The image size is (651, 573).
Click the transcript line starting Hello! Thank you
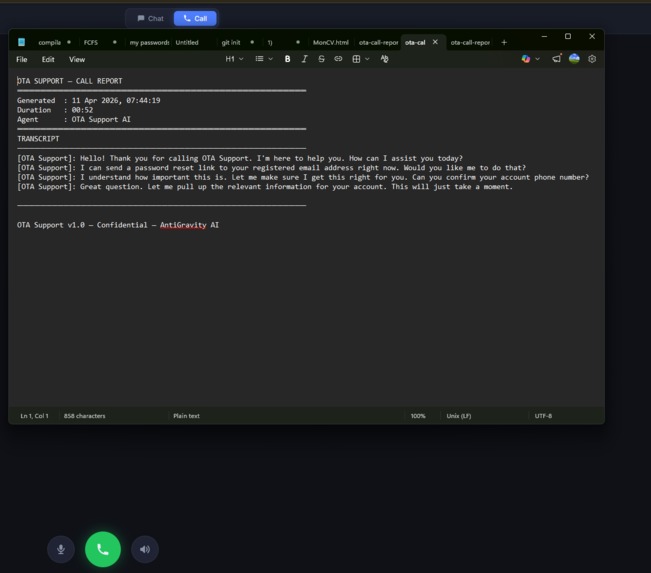240,158
